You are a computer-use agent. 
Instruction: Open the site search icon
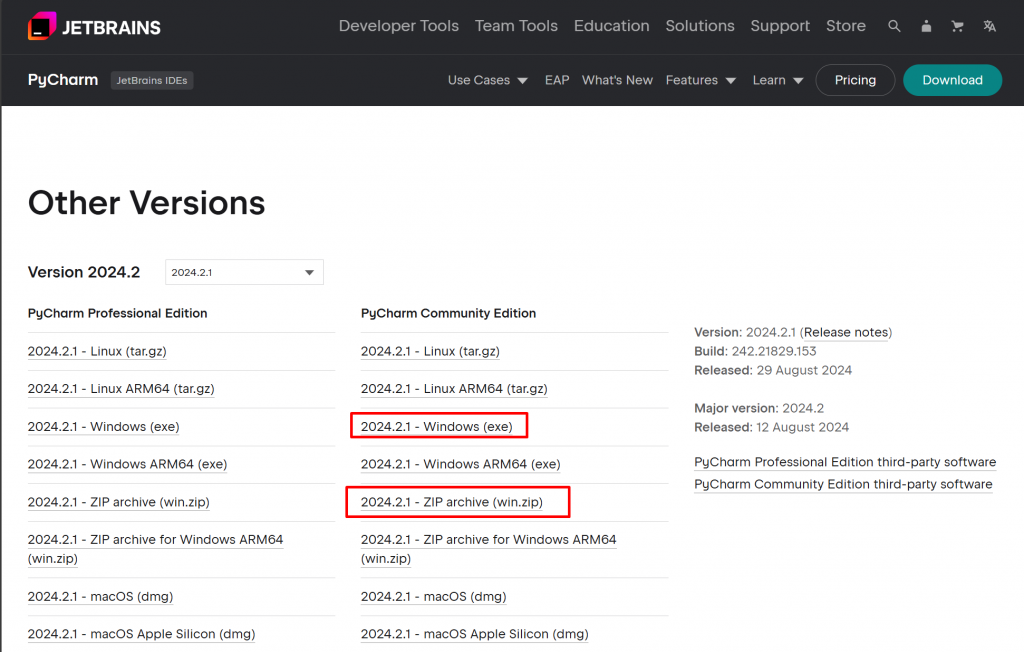click(894, 26)
